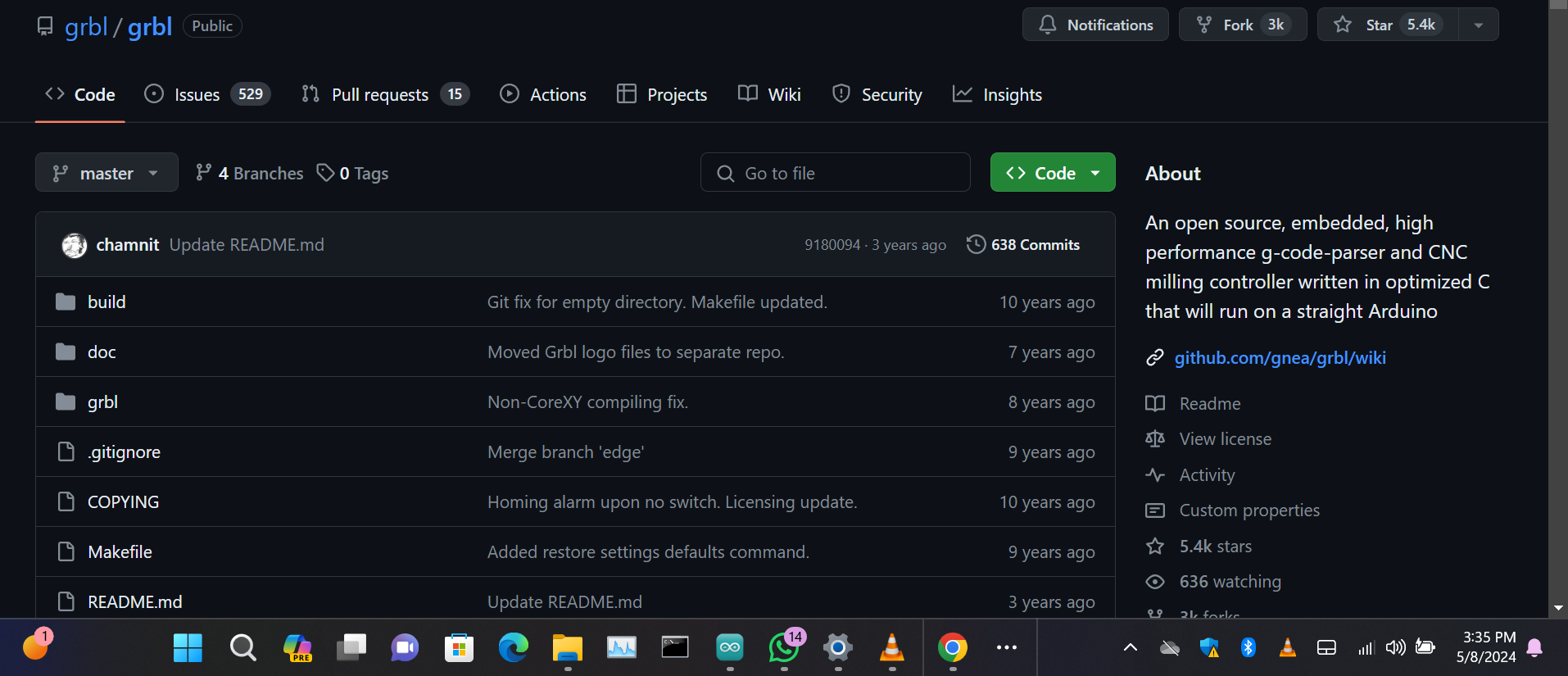Image resolution: width=1568 pixels, height=676 pixels.
Task: Open README.md in the file list
Action: [x=135, y=601]
